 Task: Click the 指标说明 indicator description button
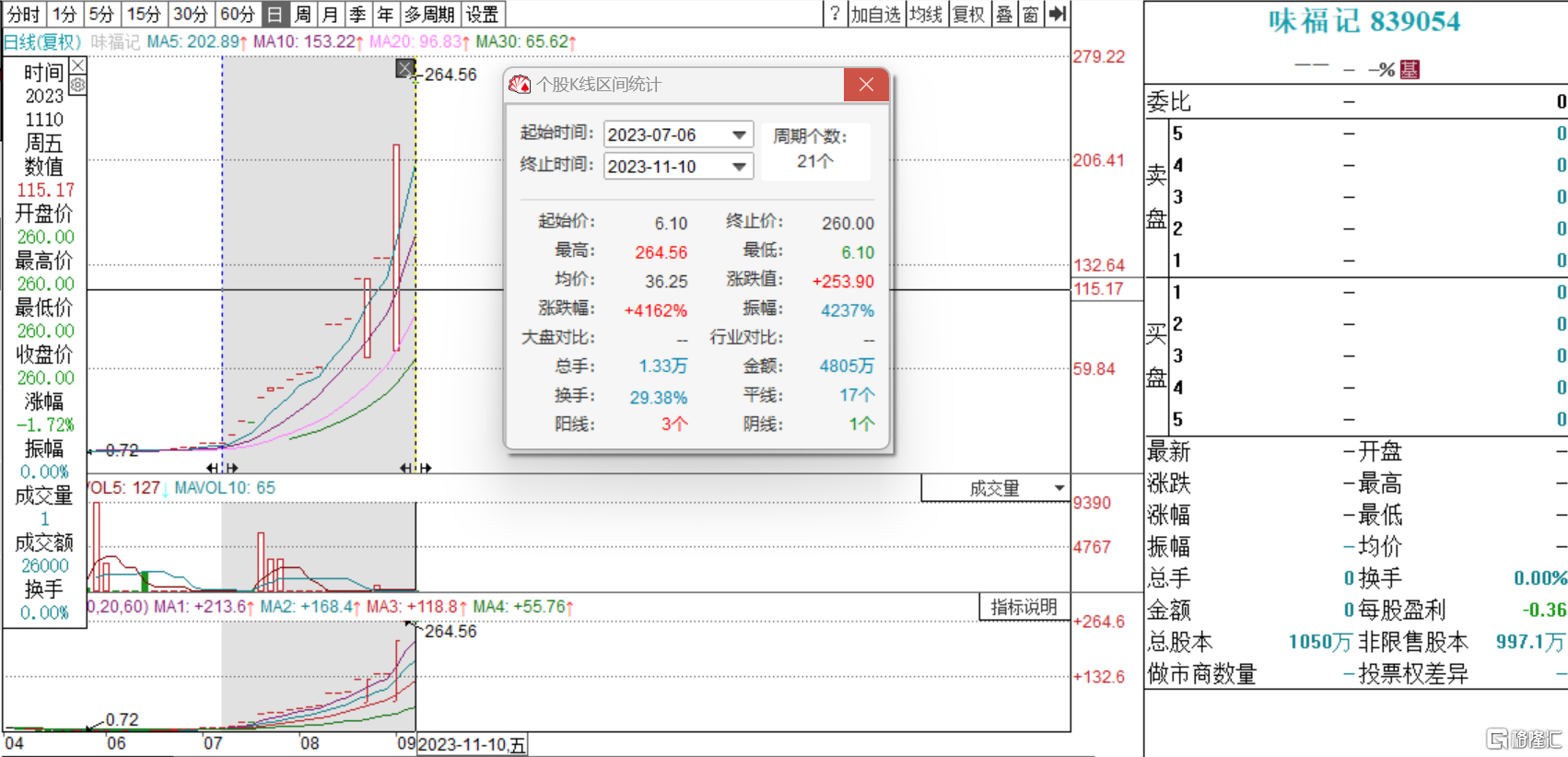1024,607
